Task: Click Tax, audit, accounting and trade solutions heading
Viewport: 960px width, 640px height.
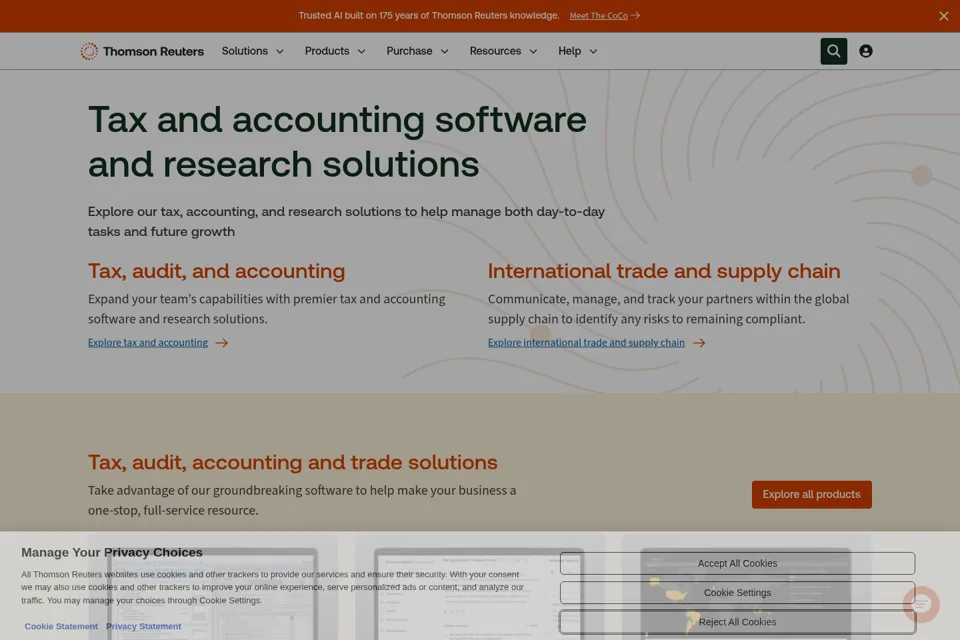Action: (x=293, y=462)
